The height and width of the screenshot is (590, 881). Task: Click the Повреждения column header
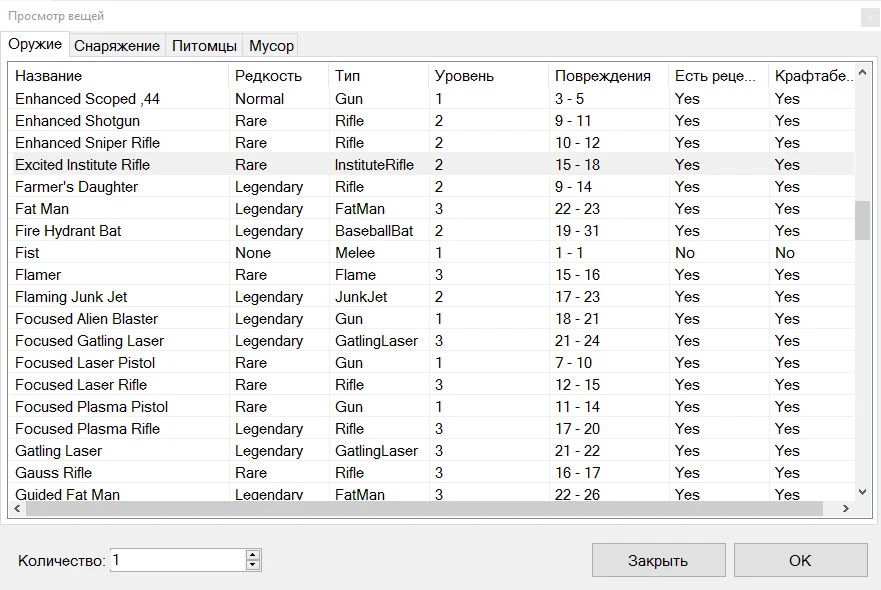coord(602,76)
